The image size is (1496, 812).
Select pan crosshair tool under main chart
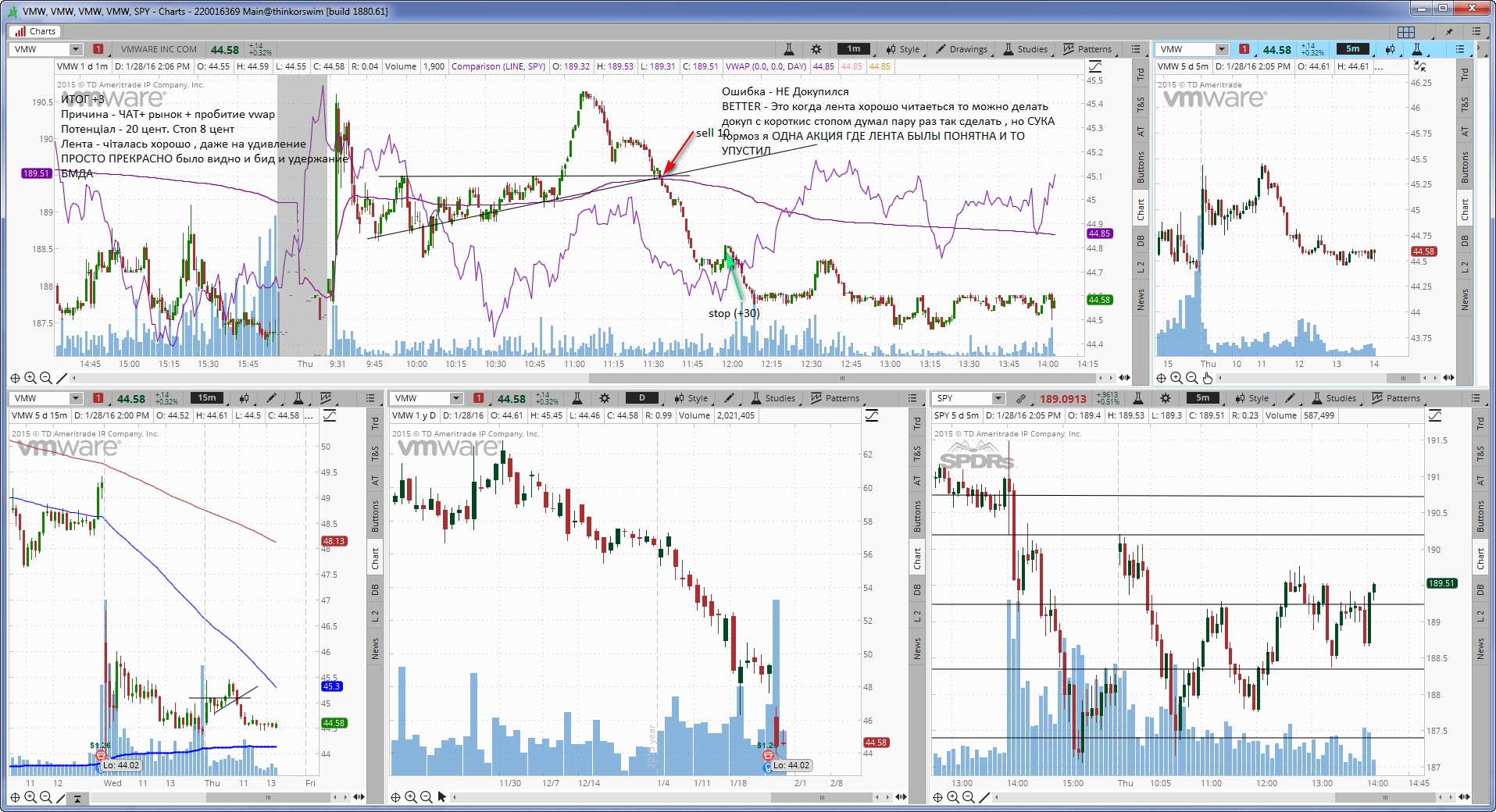click(14, 378)
